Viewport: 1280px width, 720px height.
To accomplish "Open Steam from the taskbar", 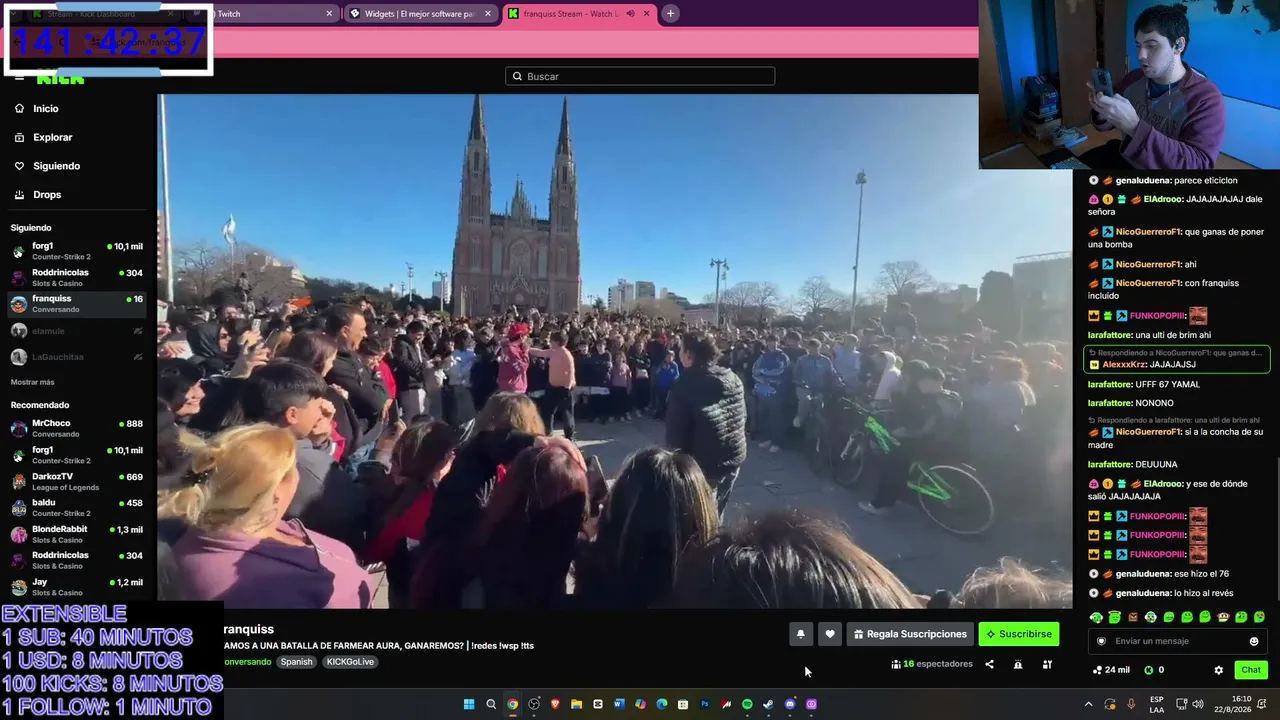I will pyautogui.click(x=768, y=704).
